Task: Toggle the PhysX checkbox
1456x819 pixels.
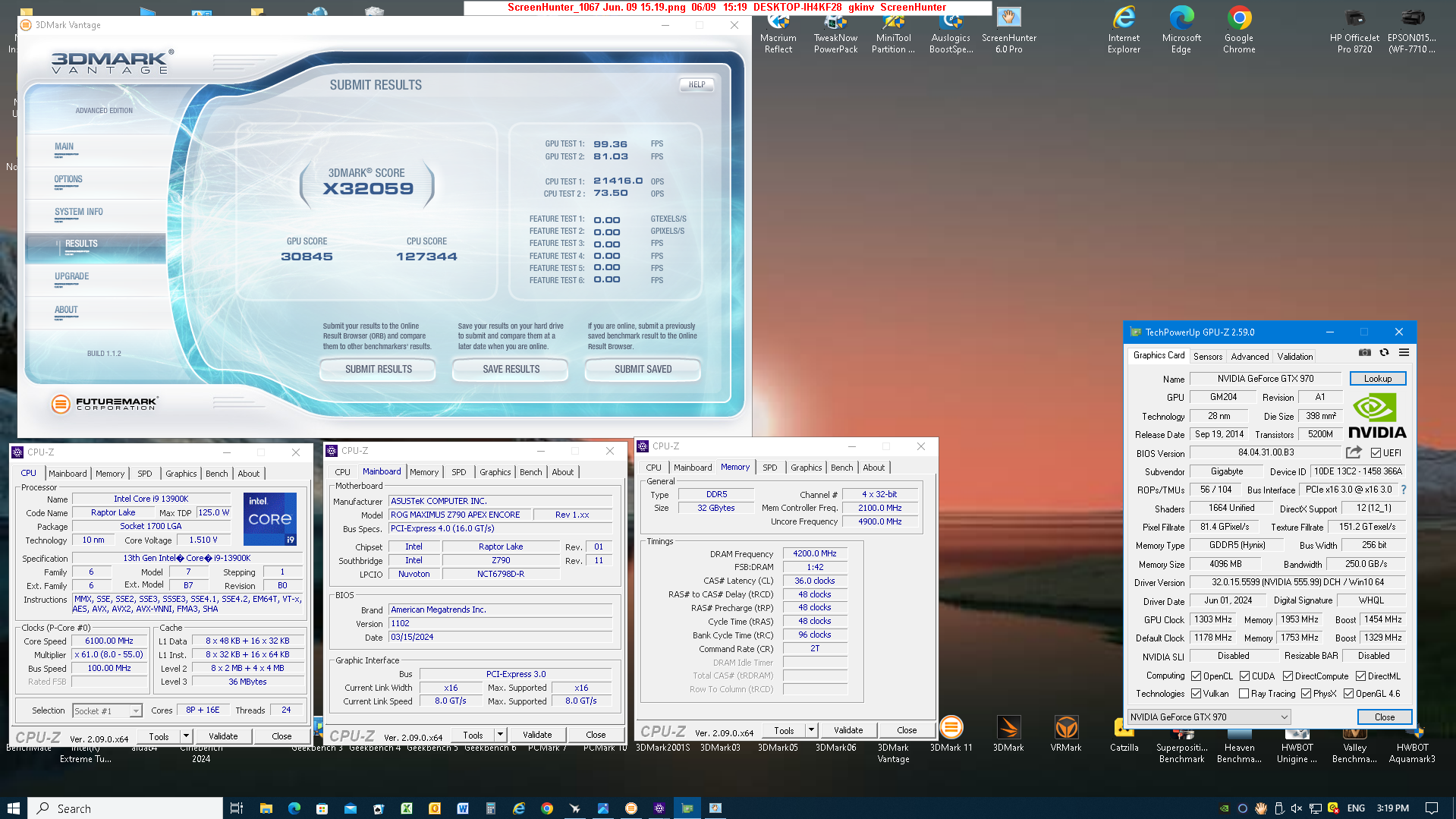Action: tap(1306, 693)
